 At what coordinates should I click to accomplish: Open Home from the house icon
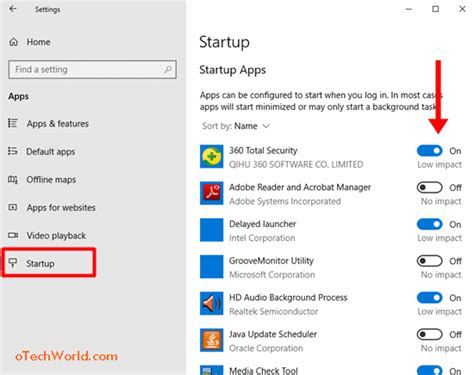click(13, 42)
